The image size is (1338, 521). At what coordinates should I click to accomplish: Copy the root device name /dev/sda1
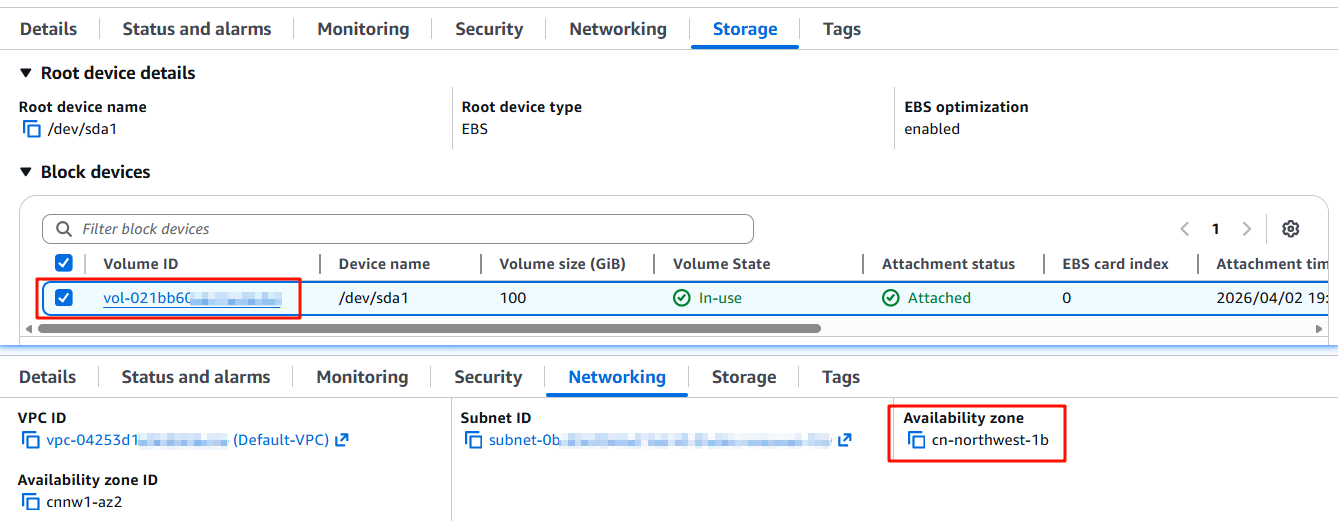click(31, 129)
